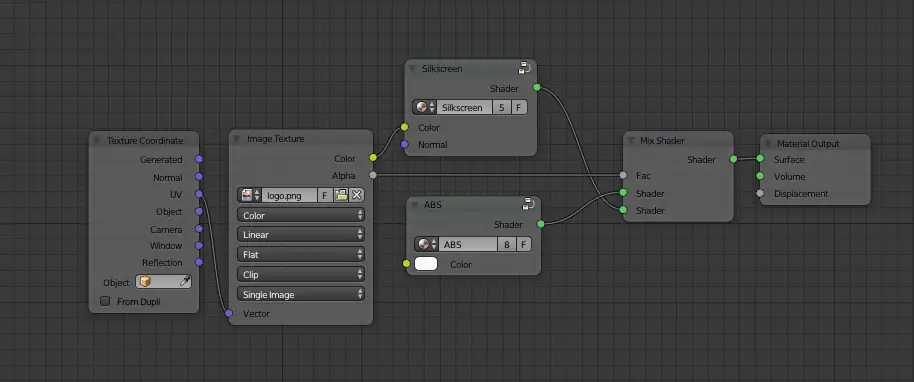
Task: Open the image browse icon next to logo.png
Action: coord(249,195)
